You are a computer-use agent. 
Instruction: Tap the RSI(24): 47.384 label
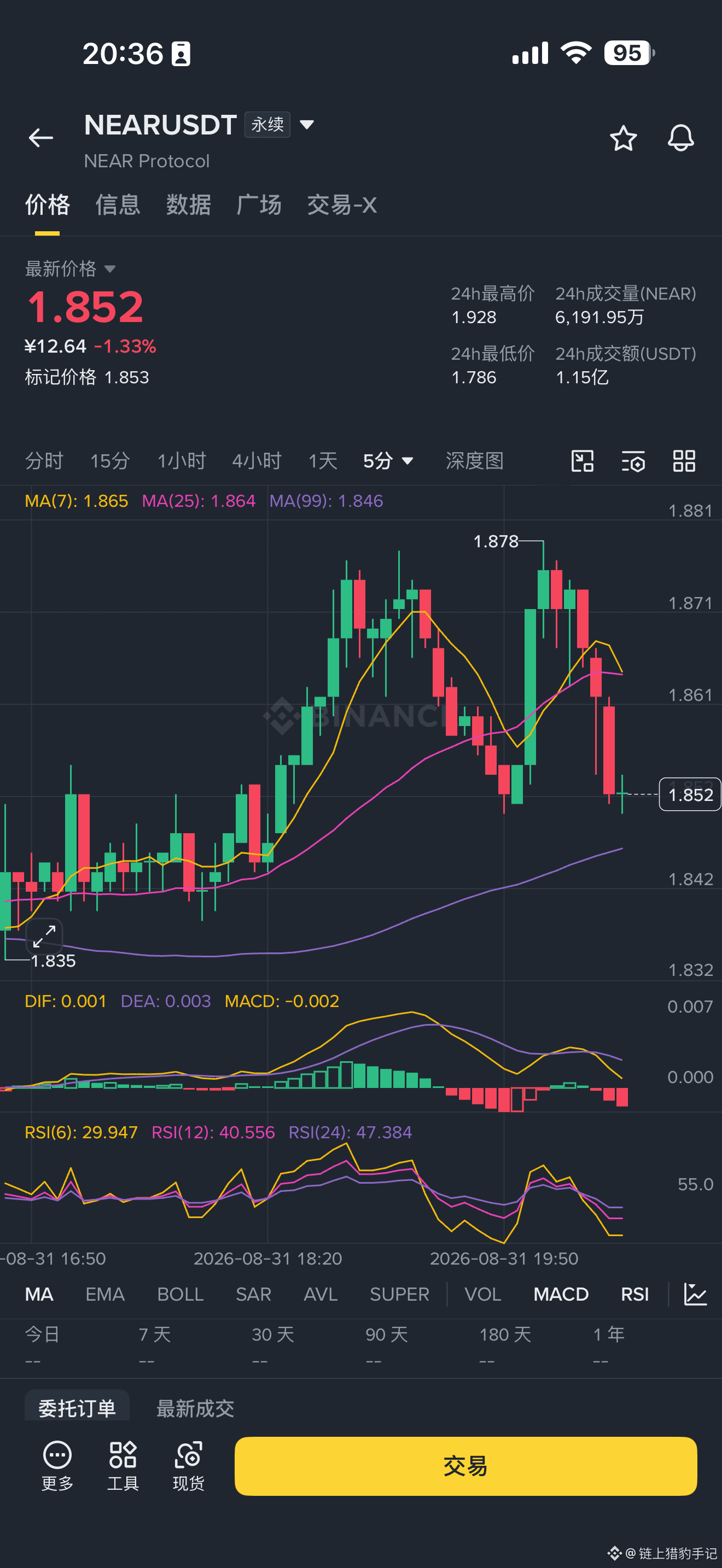(x=350, y=1132)
